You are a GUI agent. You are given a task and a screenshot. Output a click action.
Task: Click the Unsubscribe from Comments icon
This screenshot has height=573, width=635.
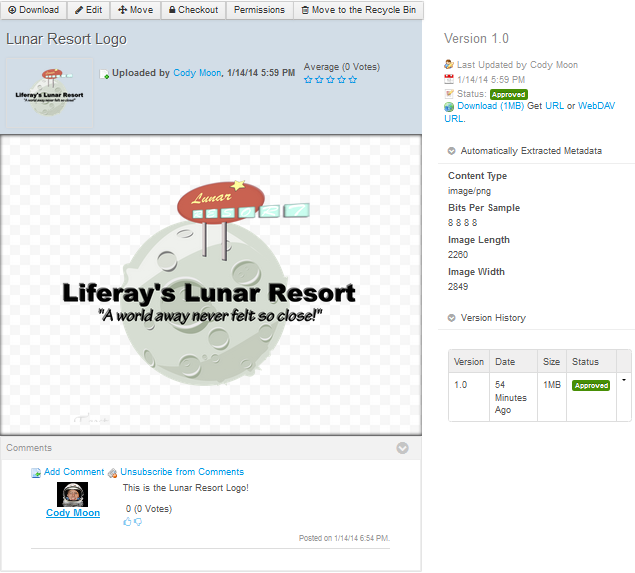[113, 473]
